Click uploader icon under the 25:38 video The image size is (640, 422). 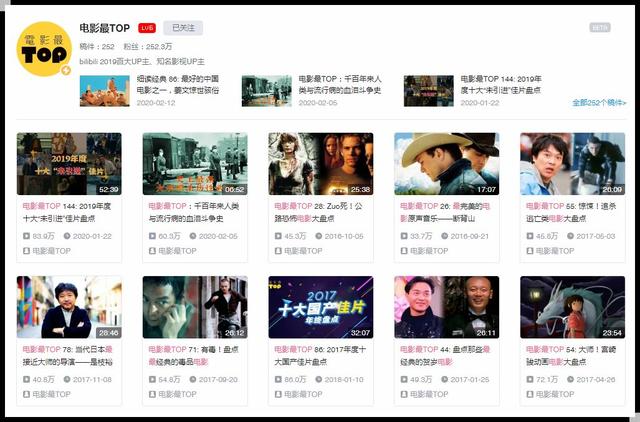(x=278, y=251)
